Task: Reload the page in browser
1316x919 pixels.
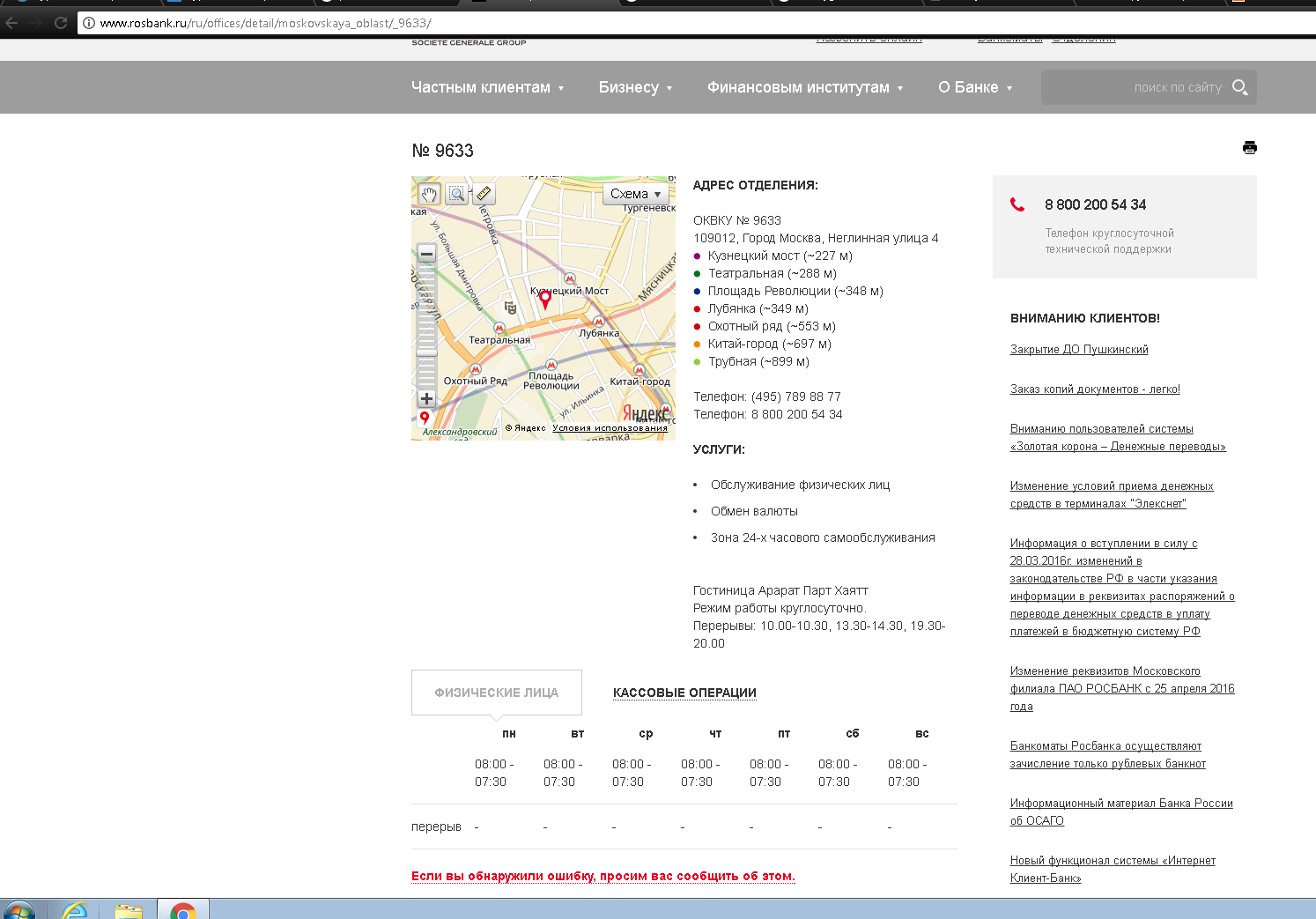Action: pos(61,23)
